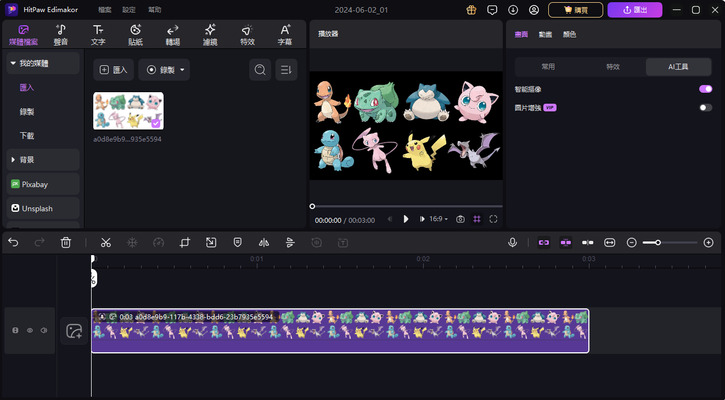Viewport: 725px width, 400px height.
Task: Toggle track visibility eye icon
Action: coord(30,330)
